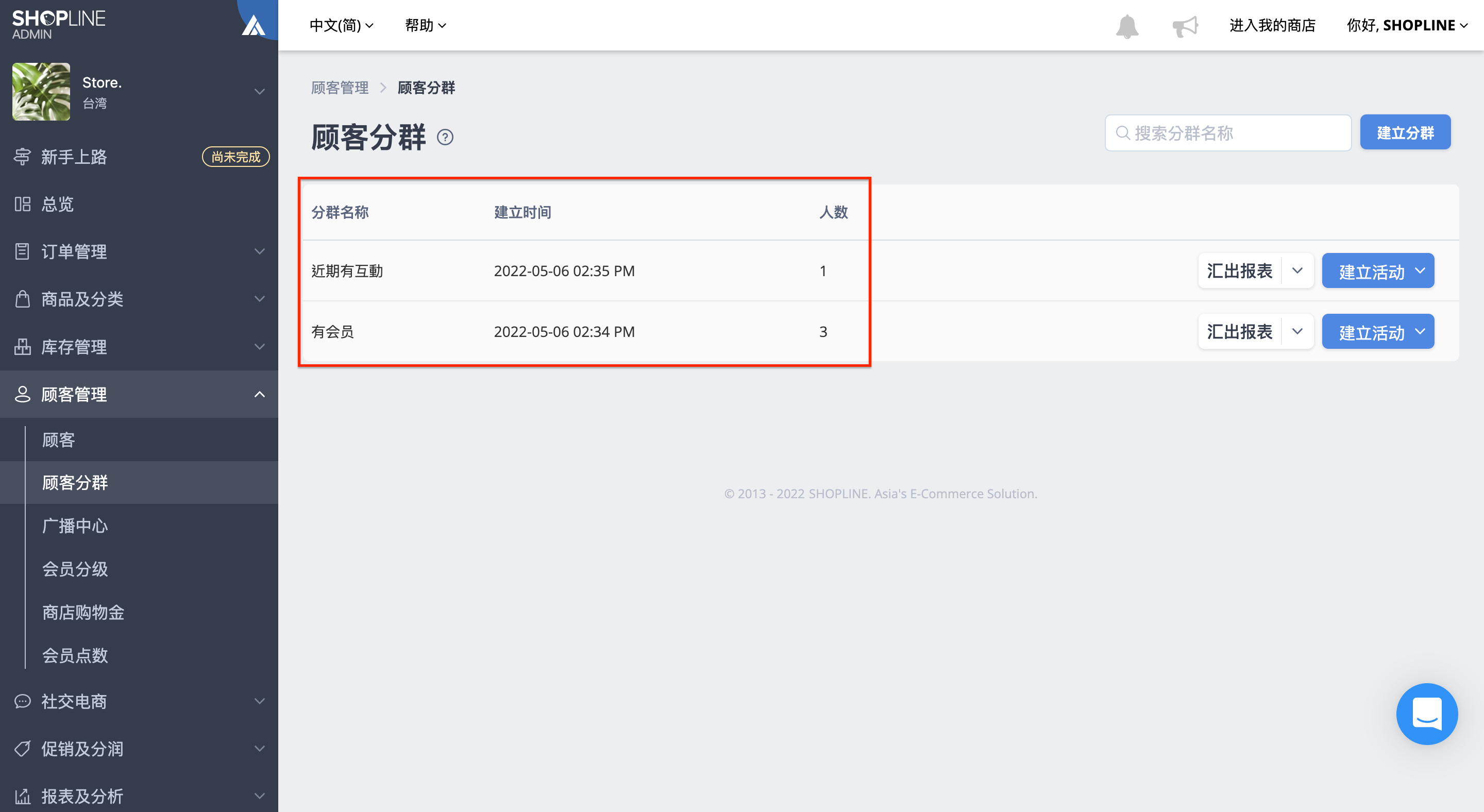
Task: Expand the 订单管理 sidebar section
Action: pos(139,251)
